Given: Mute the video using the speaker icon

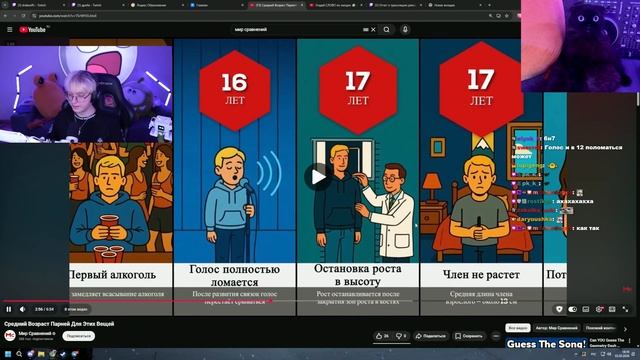Looking at the screenshot, I should (22, 309).
